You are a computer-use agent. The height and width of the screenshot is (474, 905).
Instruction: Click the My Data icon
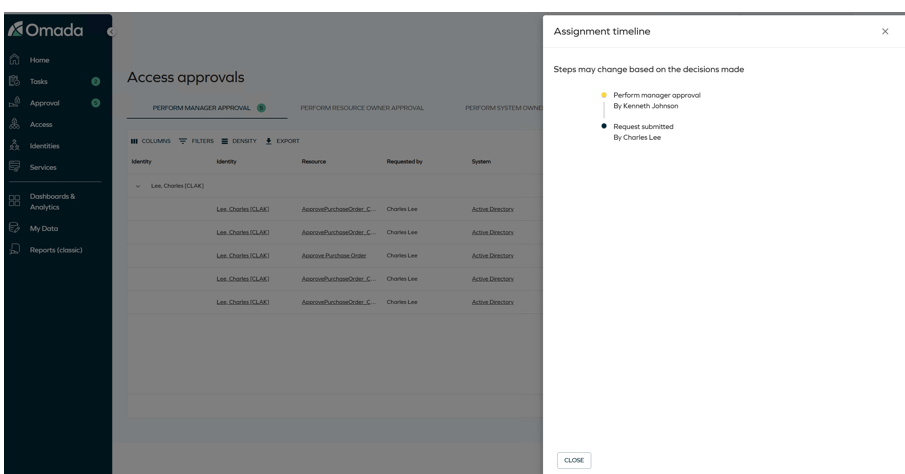pyautogui.click(x=14, y=228)
